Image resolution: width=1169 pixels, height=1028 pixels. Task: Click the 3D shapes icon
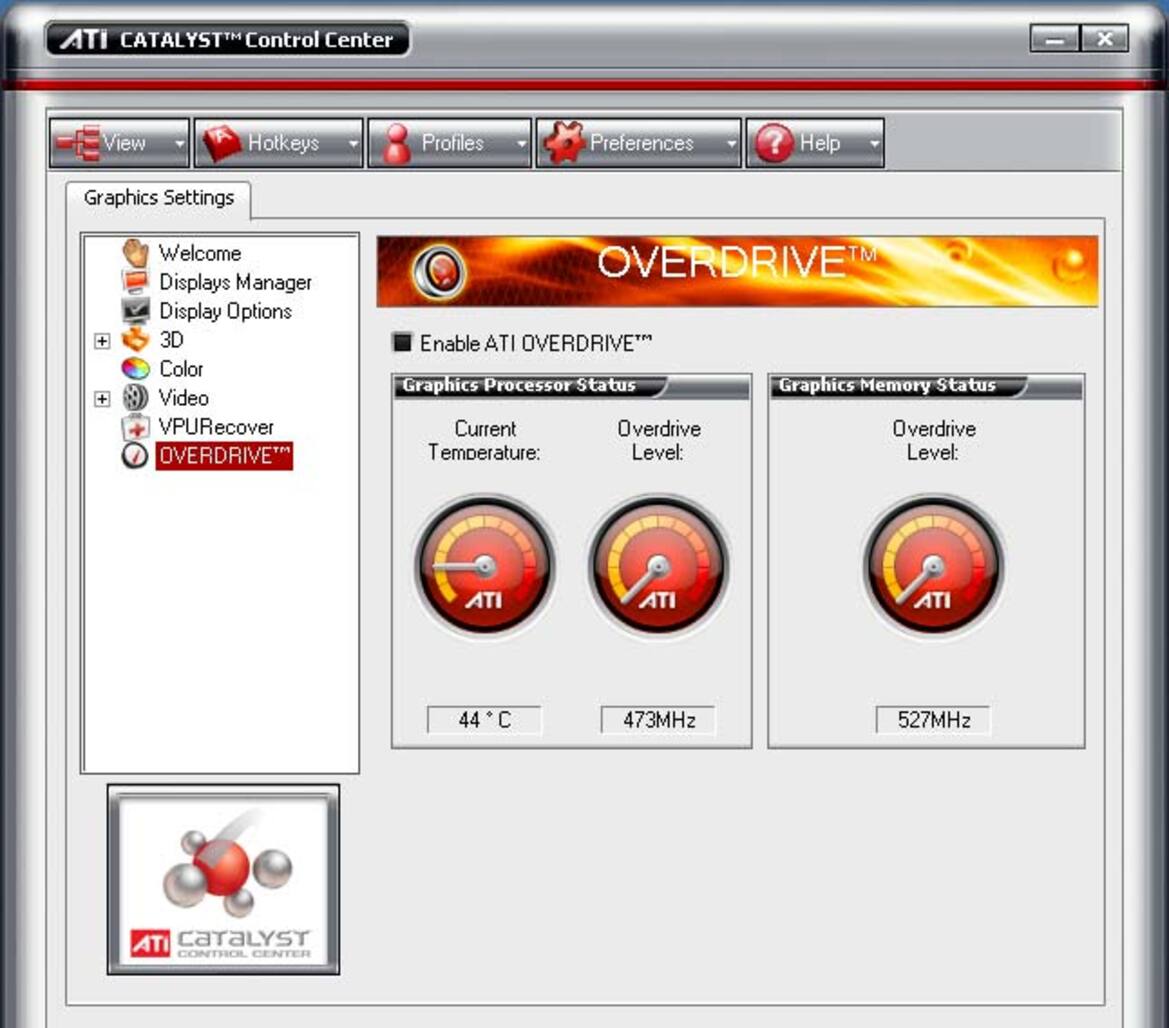136,339
